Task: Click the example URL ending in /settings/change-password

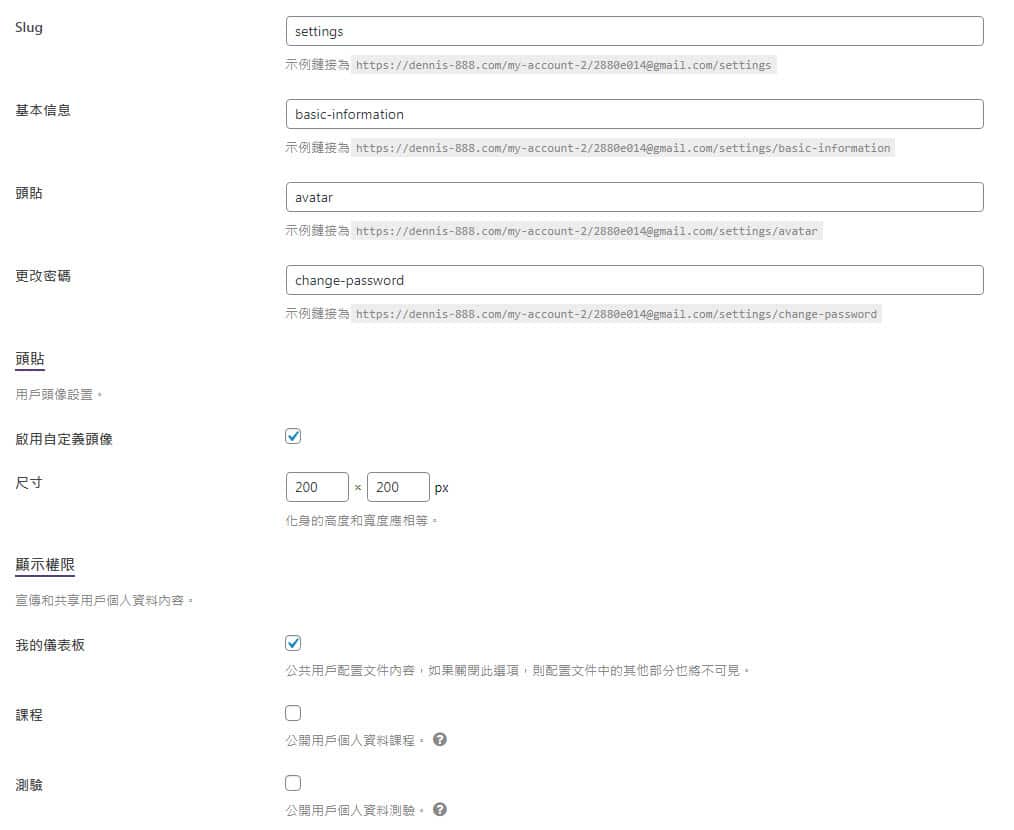Action: [x=616, y=314]
